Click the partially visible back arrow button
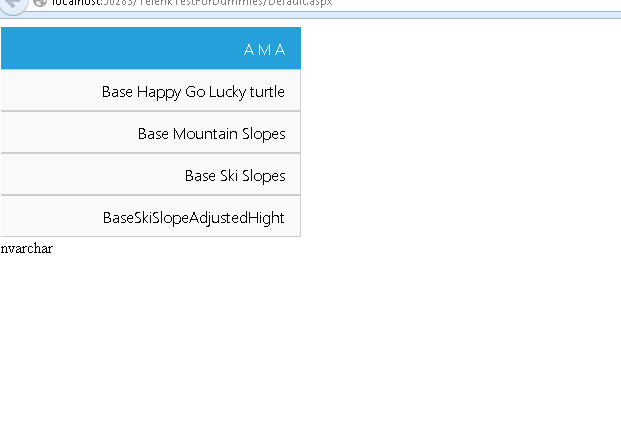621x440 pixels. coord(10,3)
